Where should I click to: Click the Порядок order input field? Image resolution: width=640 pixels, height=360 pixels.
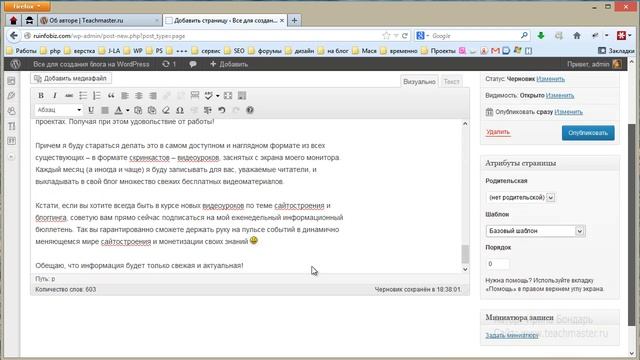pos(497,264)
